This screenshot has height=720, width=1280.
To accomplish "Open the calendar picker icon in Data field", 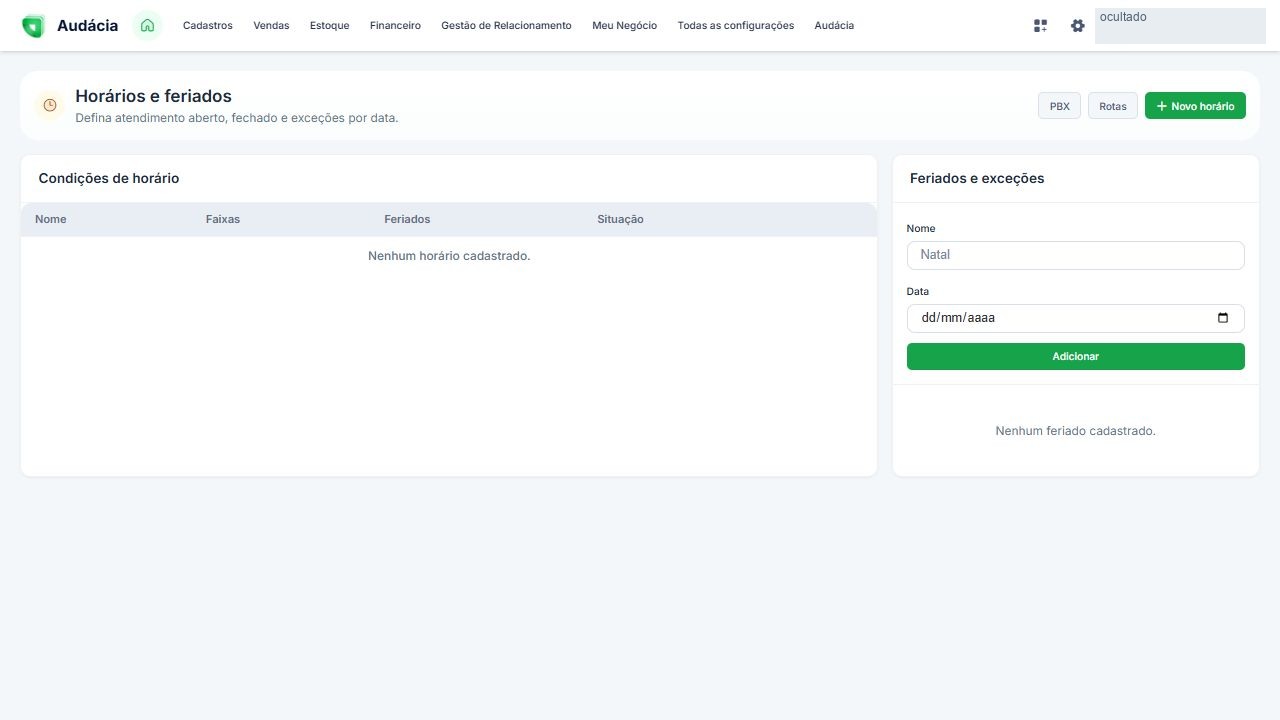I will point(1223,318).
